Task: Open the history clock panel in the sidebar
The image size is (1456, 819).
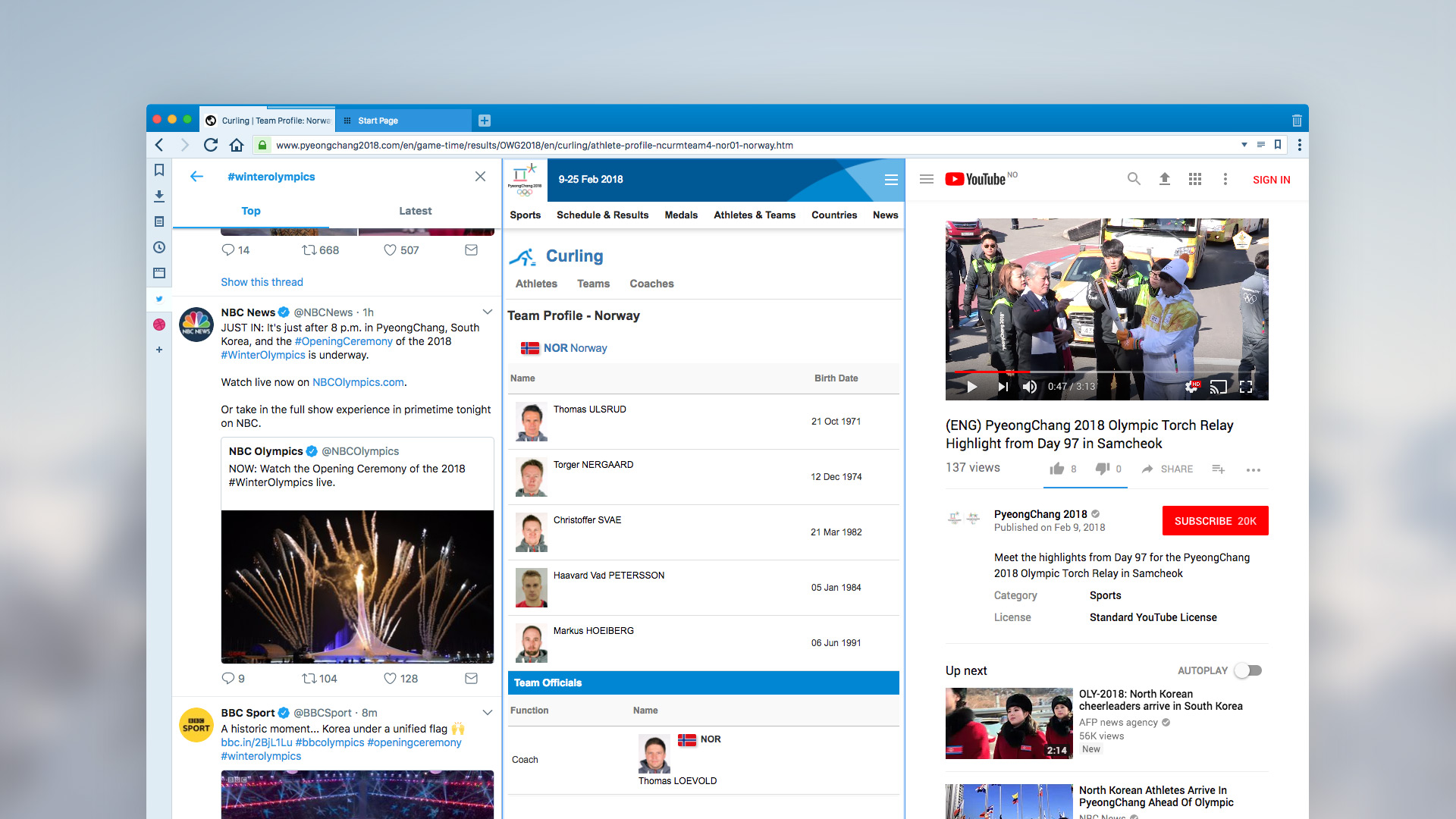Action: (159, 247)
